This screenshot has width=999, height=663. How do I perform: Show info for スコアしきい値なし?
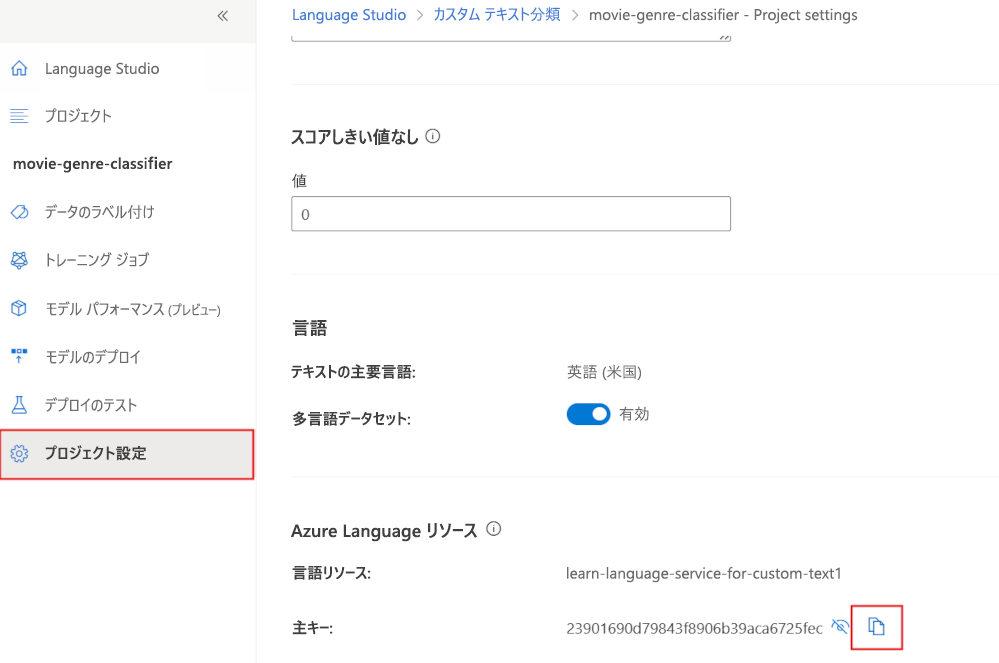[x=433, y=136]
